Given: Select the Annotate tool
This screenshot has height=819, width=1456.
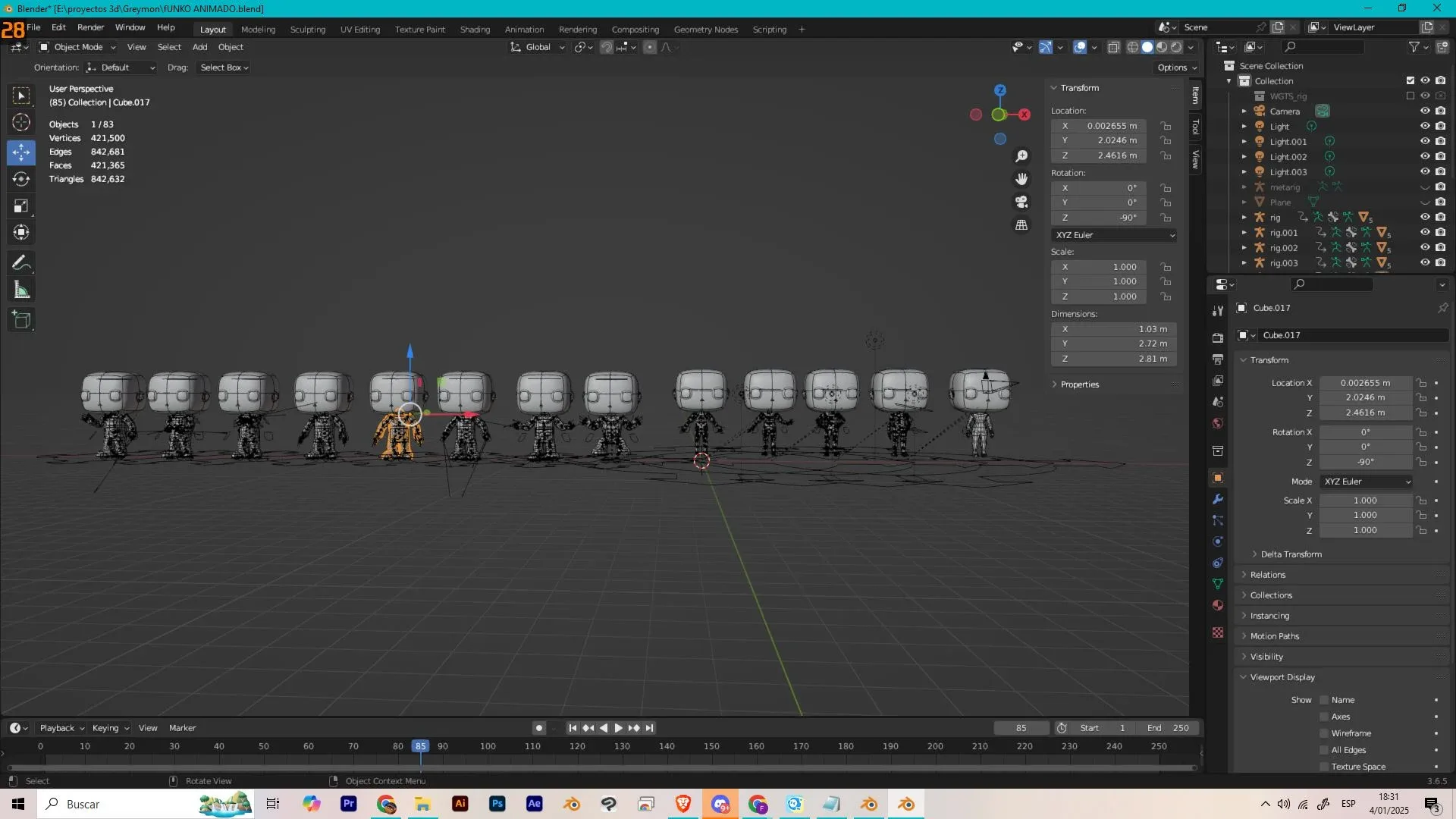Looking at the screenshot, I should coord(21,263).
